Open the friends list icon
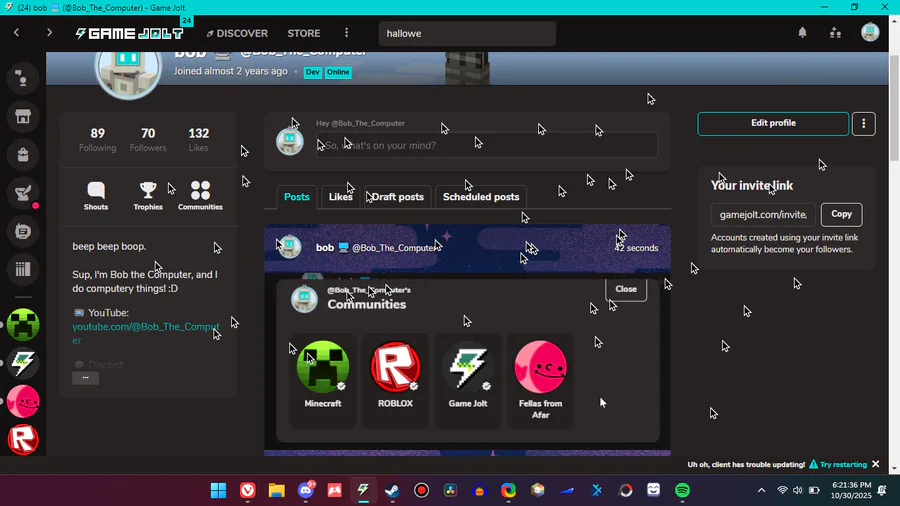 coord(835,33)
